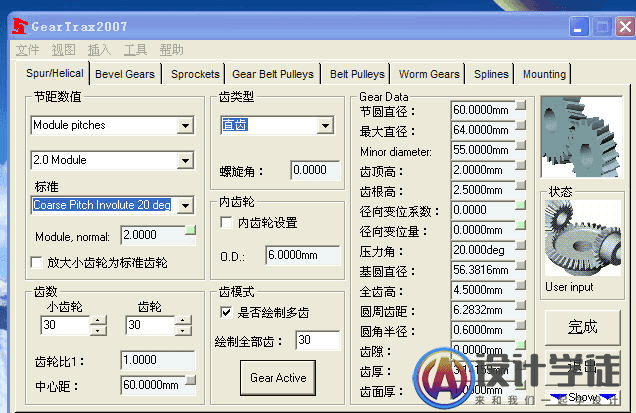
Task: Click the 压力角 20.000deg field
Action: tap(483, 250)
